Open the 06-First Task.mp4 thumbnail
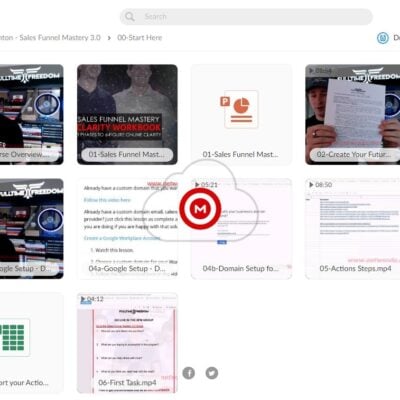This screenshot has height=400, width=400. pos(127,343)
